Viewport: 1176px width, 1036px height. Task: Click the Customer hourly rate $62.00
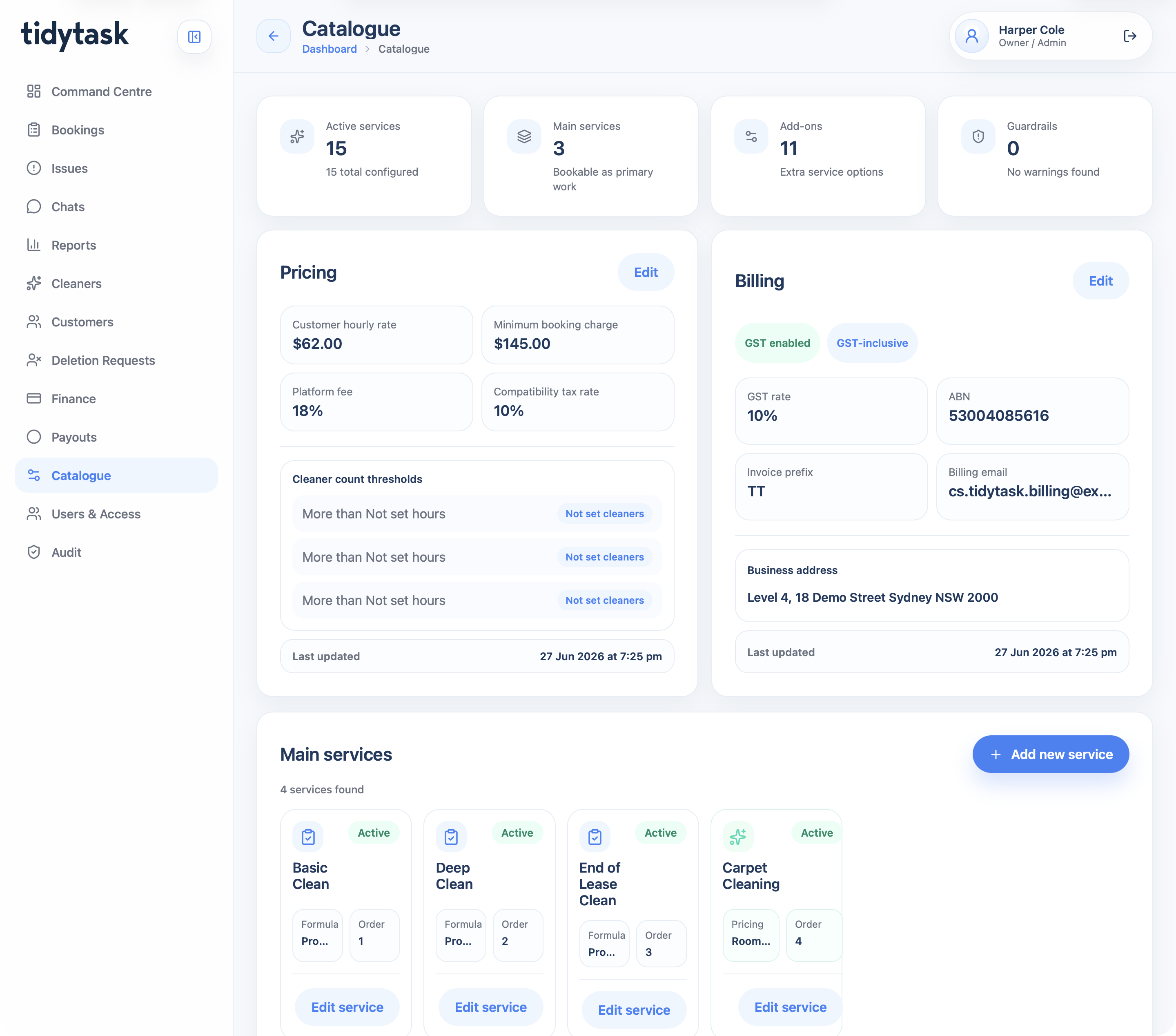[317, 344]
